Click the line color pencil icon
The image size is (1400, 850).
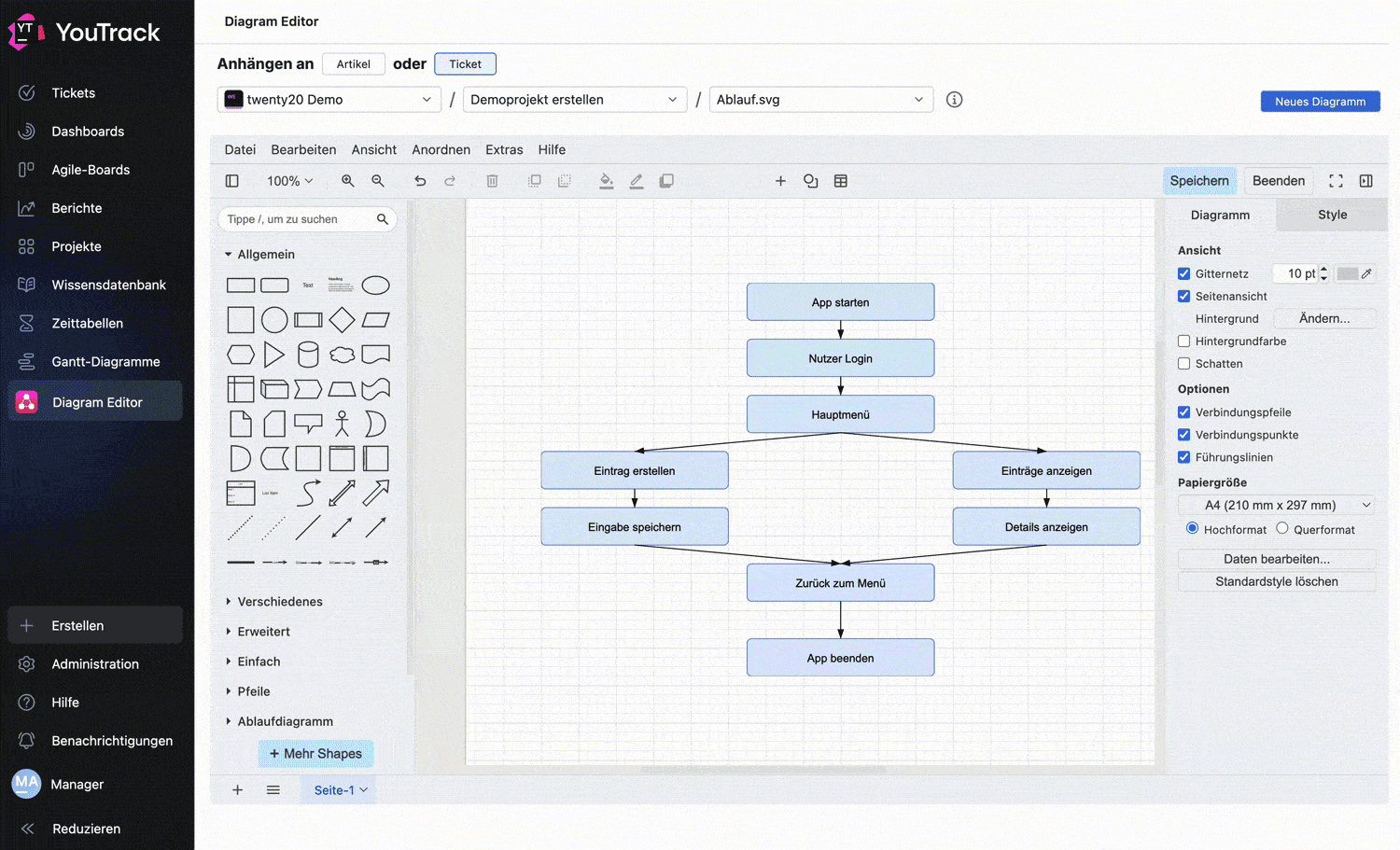click(637, 181)
